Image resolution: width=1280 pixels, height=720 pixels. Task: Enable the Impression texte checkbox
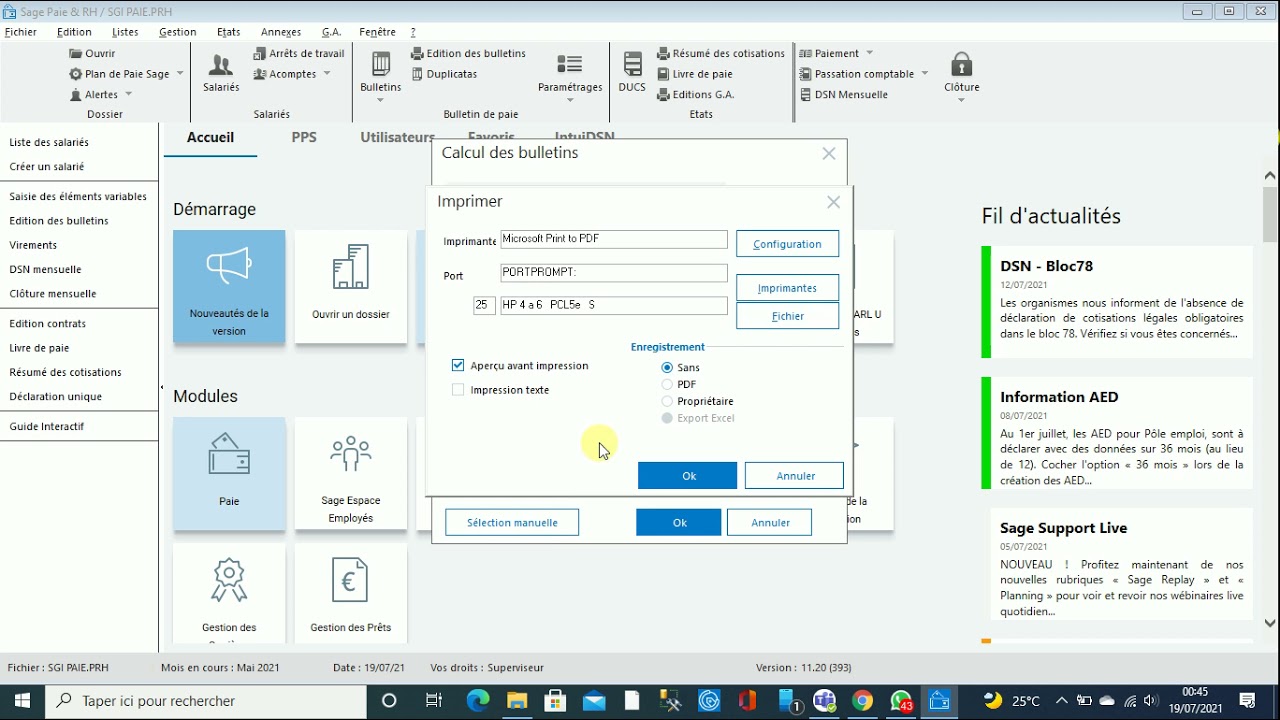coord(458,390)
